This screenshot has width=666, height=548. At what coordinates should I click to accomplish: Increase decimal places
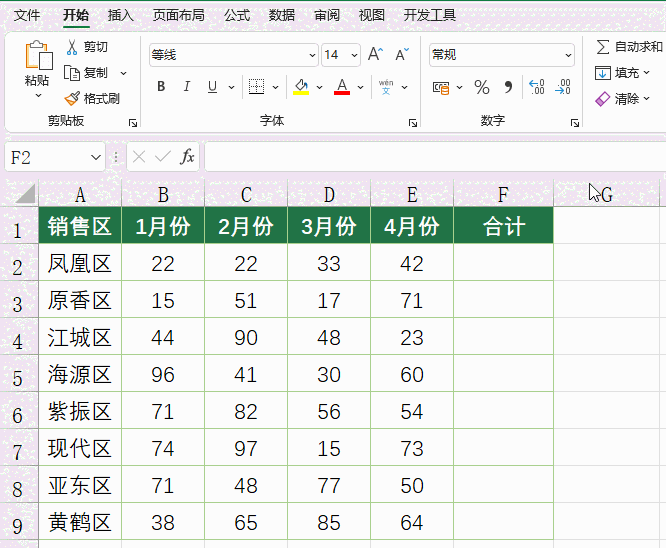pyautogui.click(x=537, y=87)
